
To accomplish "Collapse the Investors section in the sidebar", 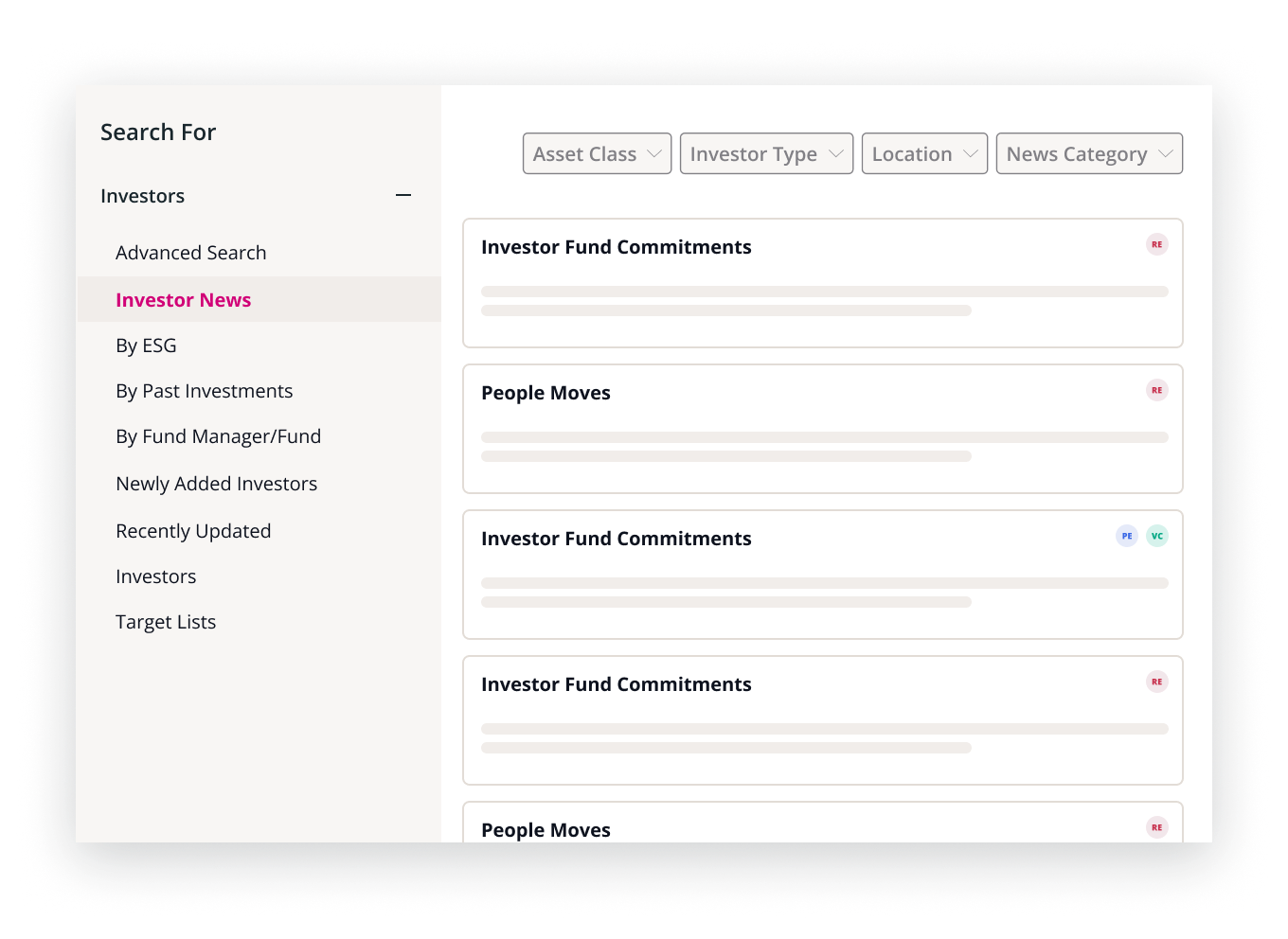I will tap(402, 195).
